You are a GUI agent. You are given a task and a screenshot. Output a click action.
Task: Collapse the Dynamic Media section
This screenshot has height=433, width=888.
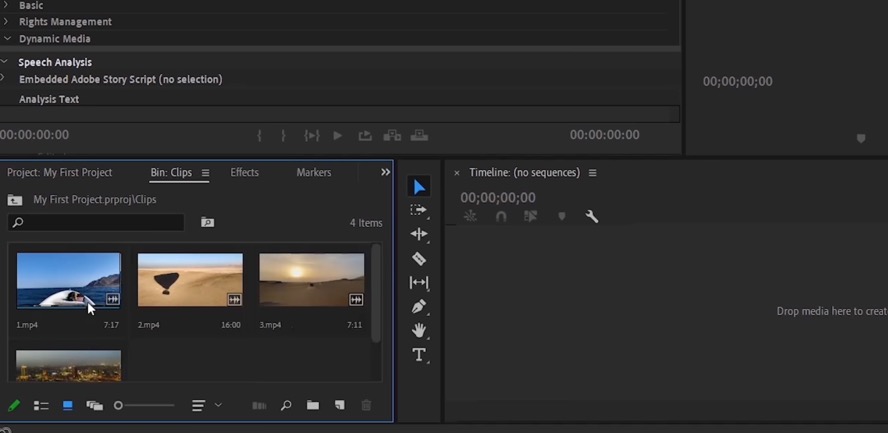pyautogui.click(x=7, y=38)
